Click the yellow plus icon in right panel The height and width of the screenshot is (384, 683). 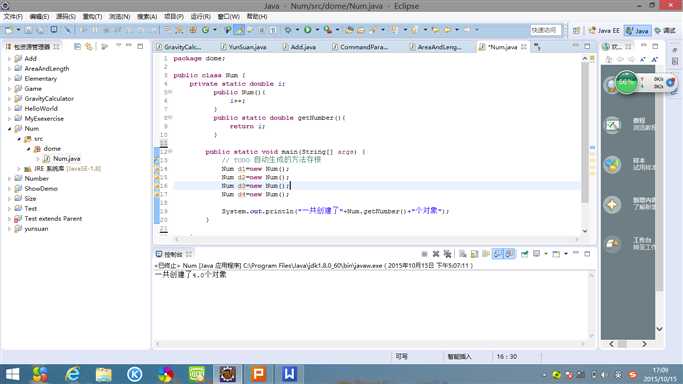coord(613,204)
